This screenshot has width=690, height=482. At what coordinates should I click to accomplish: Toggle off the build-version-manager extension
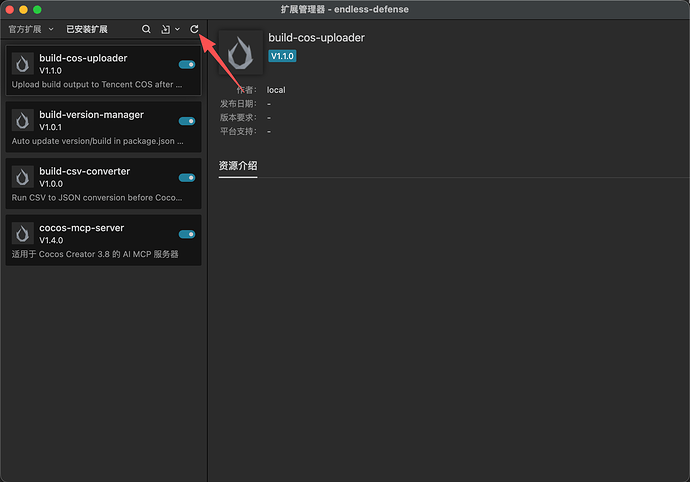click(187, 121)
